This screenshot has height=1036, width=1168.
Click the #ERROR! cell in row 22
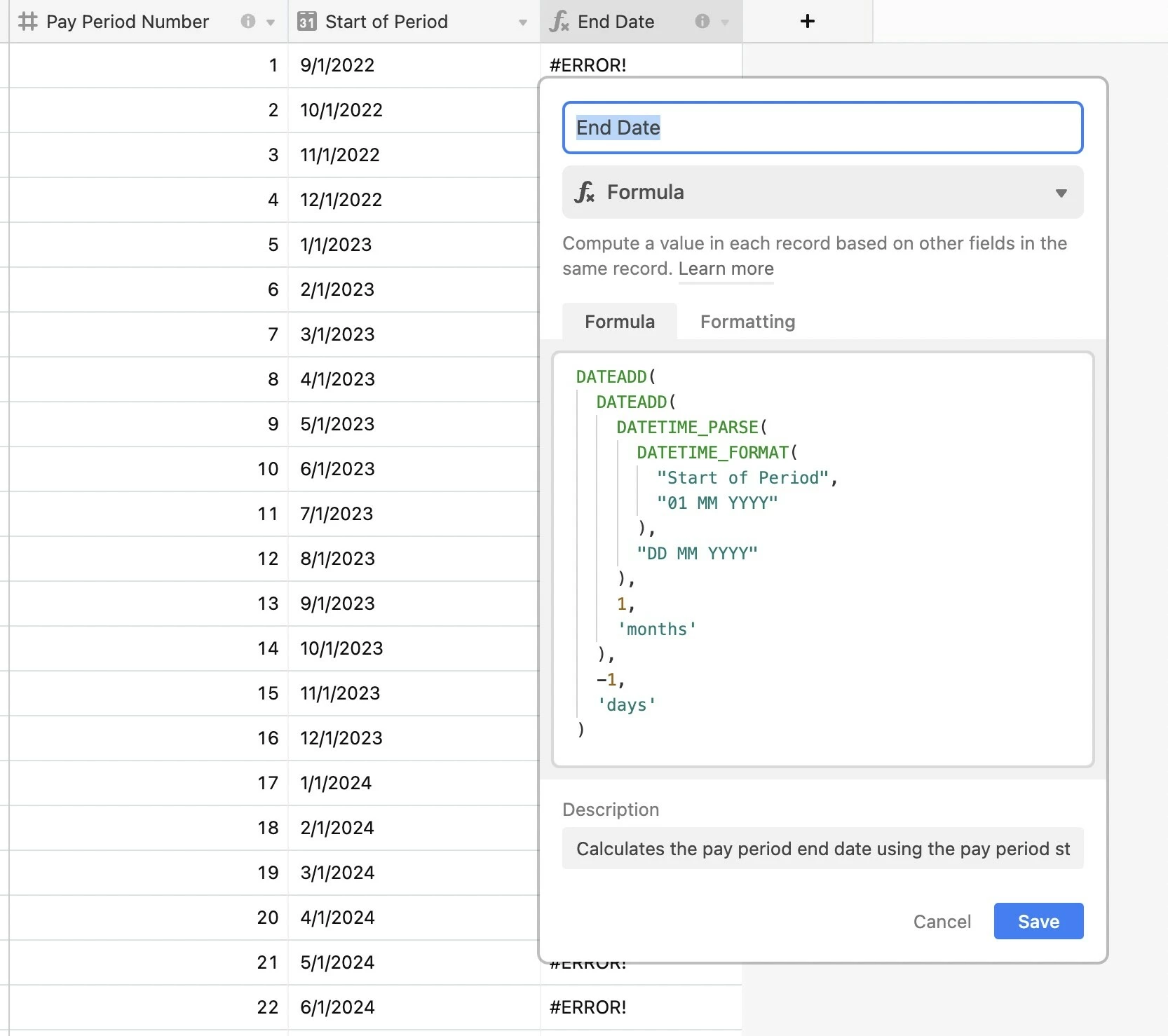click(x=641, y=1007)
